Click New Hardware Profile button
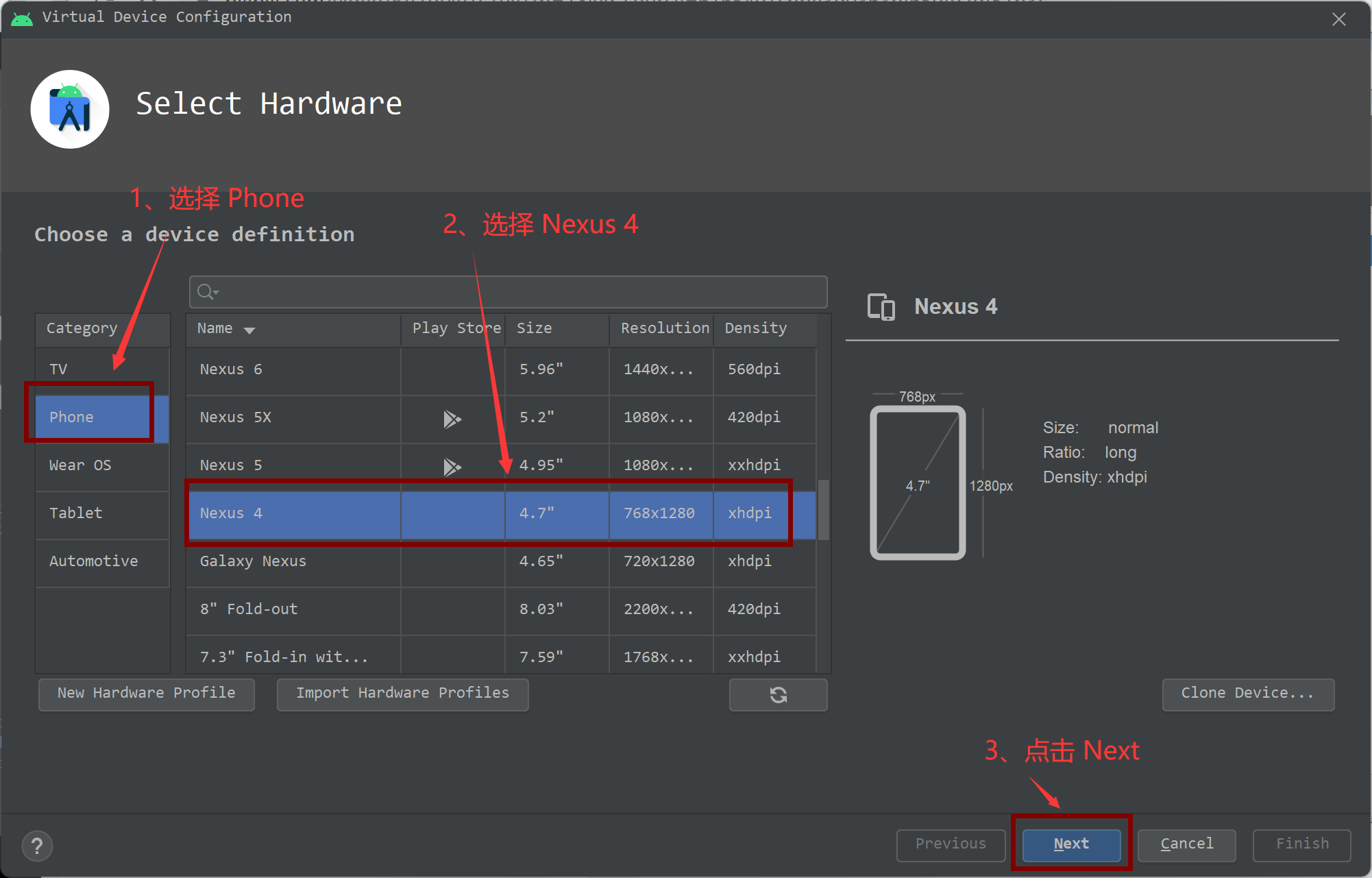The width and height of the screenshot is (1372, 878). click(x=147, y=694)
